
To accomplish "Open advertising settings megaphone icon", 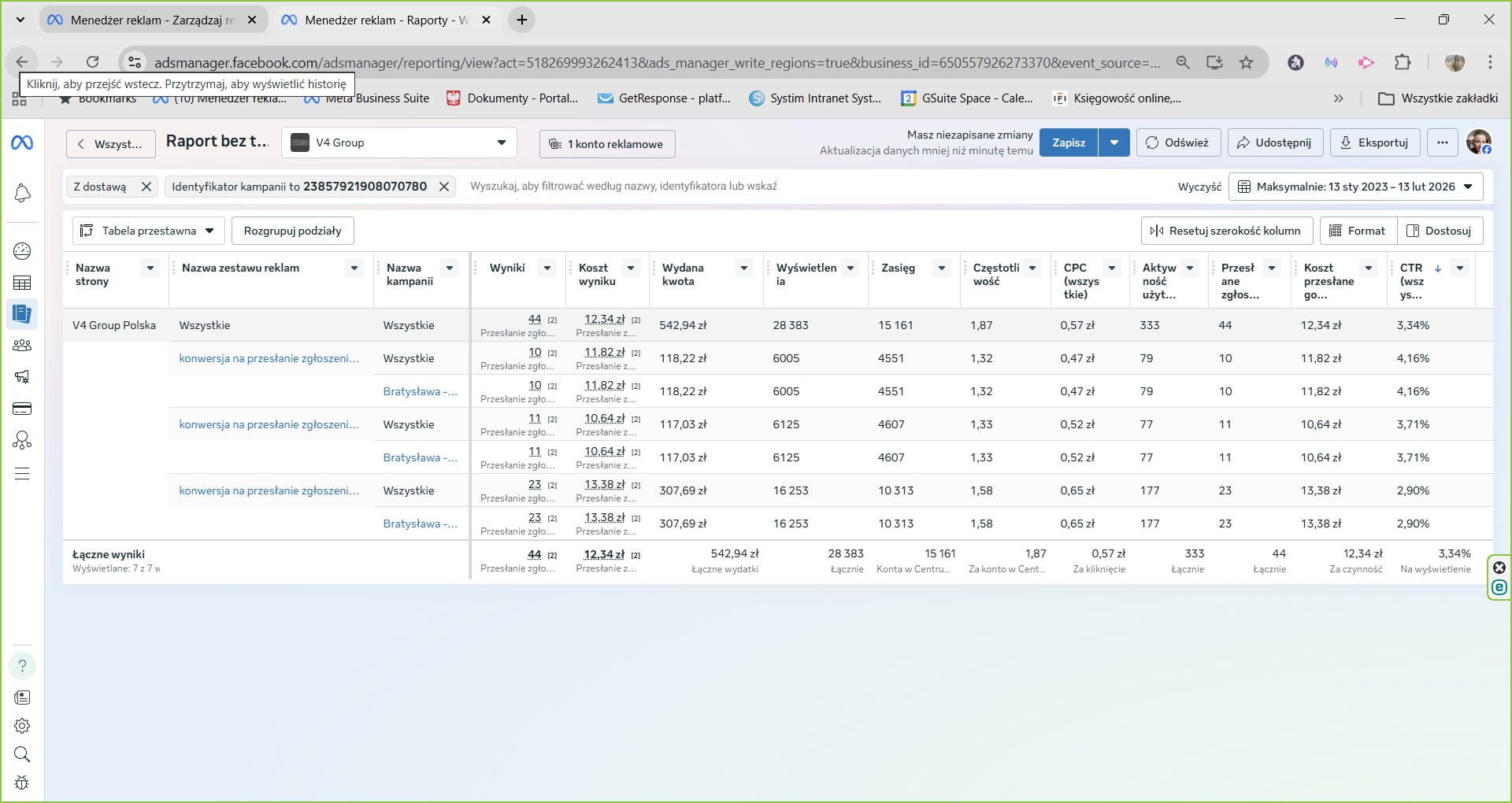I will [x=22, y=377].
